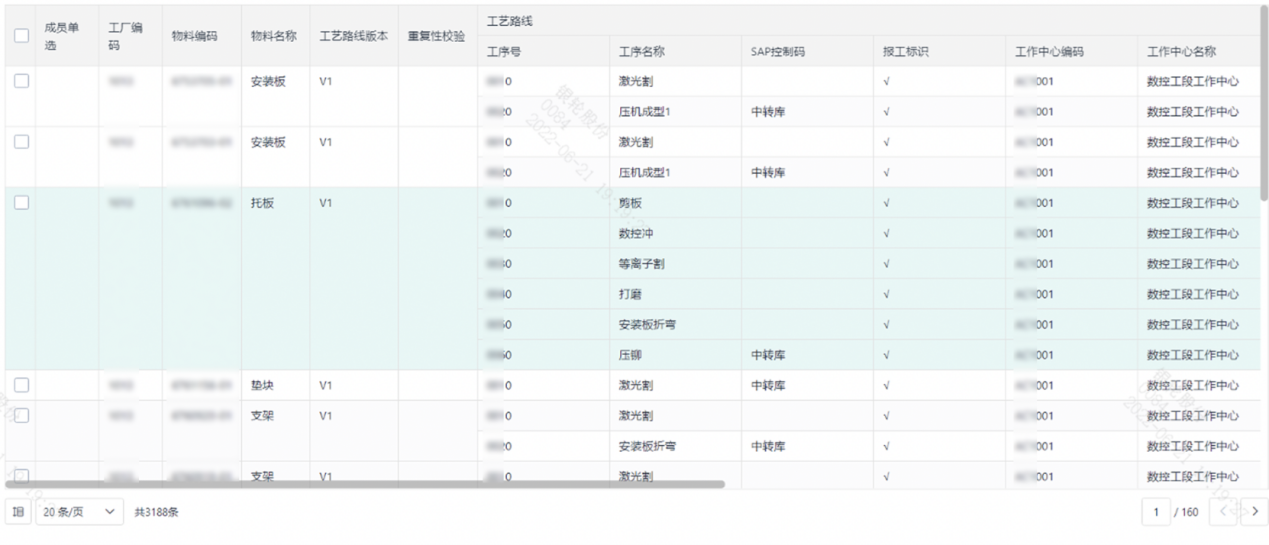Image resolution: width=1269 pixels, height=545 pixels.
Task: Click the 物料编码 column header
Action: (194, 36)
